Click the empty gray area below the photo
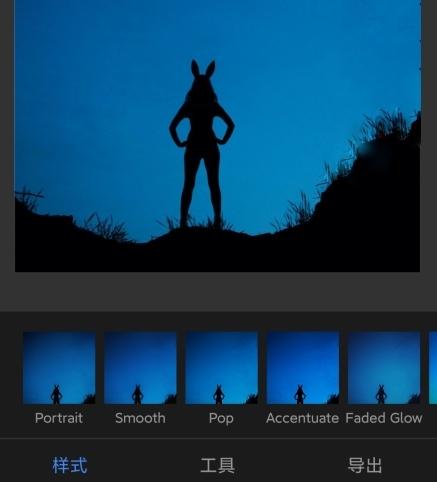This screenshot has width=437, height=482. click(218, 292)
